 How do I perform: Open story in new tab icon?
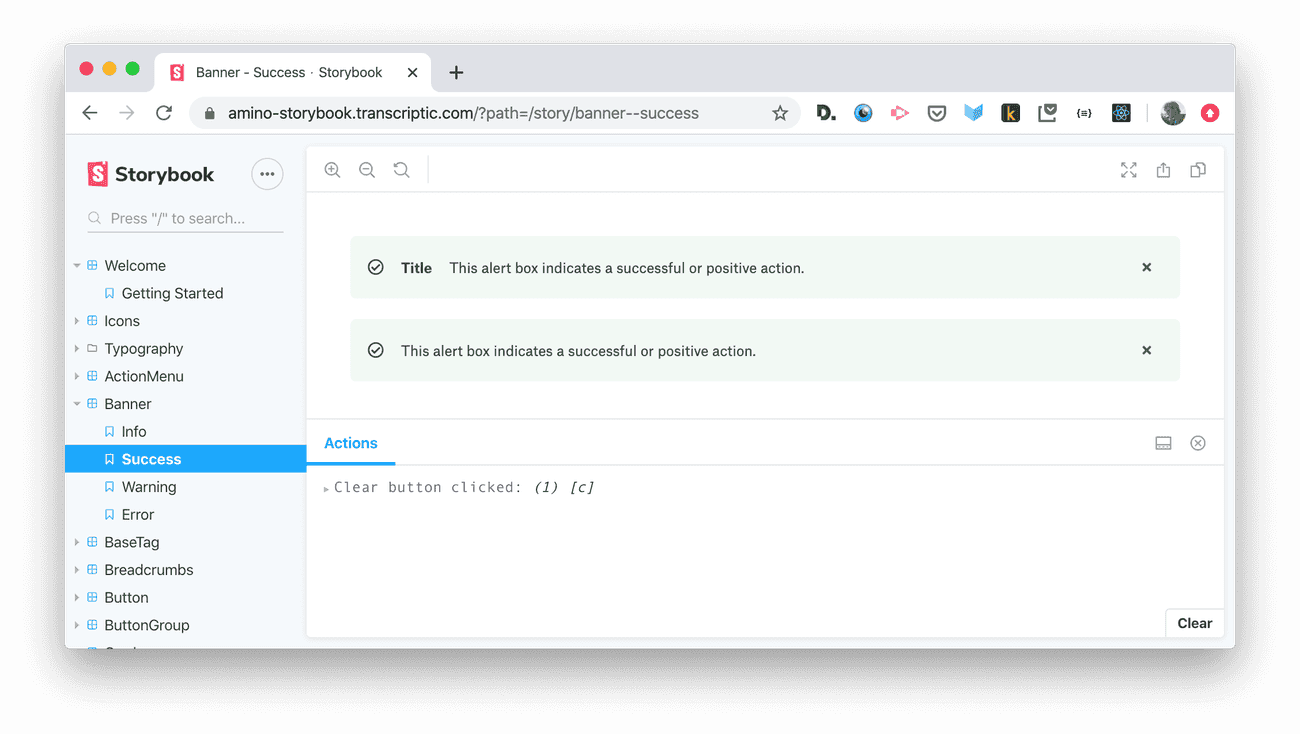(1163, 170)
